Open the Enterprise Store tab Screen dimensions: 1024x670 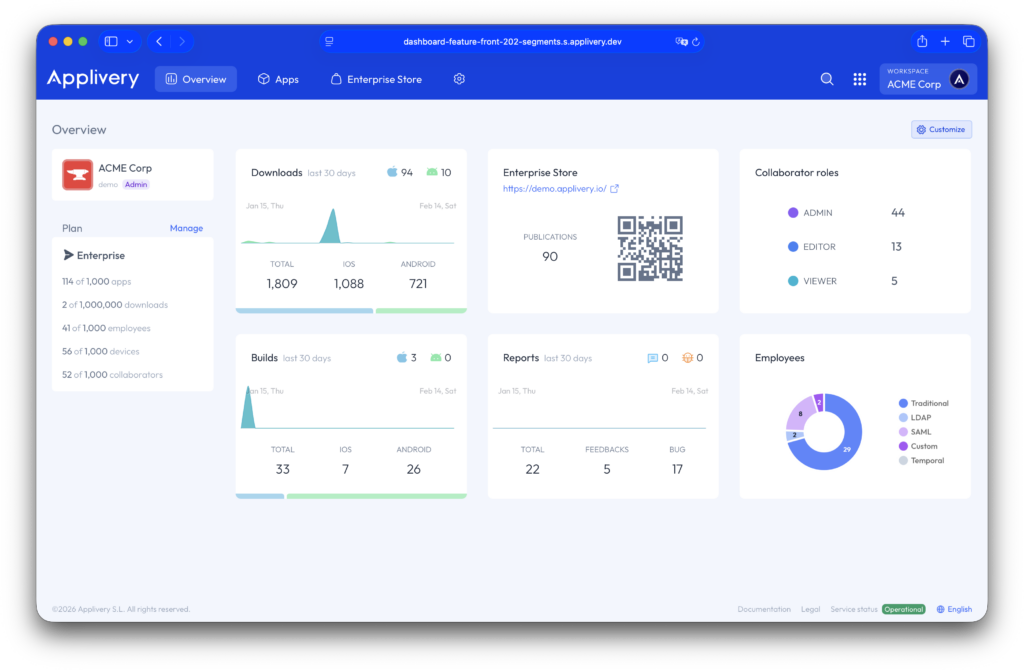tap(376, 78)
